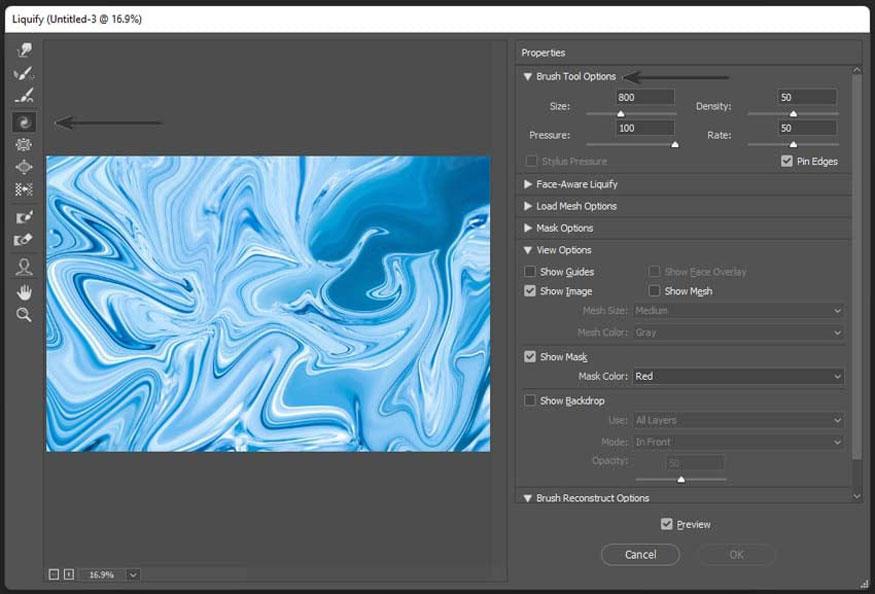This screenshot has width=875, height=594.
Task: Open the 16.9% zoom level dropdown
Action: (x=133, y=574)
